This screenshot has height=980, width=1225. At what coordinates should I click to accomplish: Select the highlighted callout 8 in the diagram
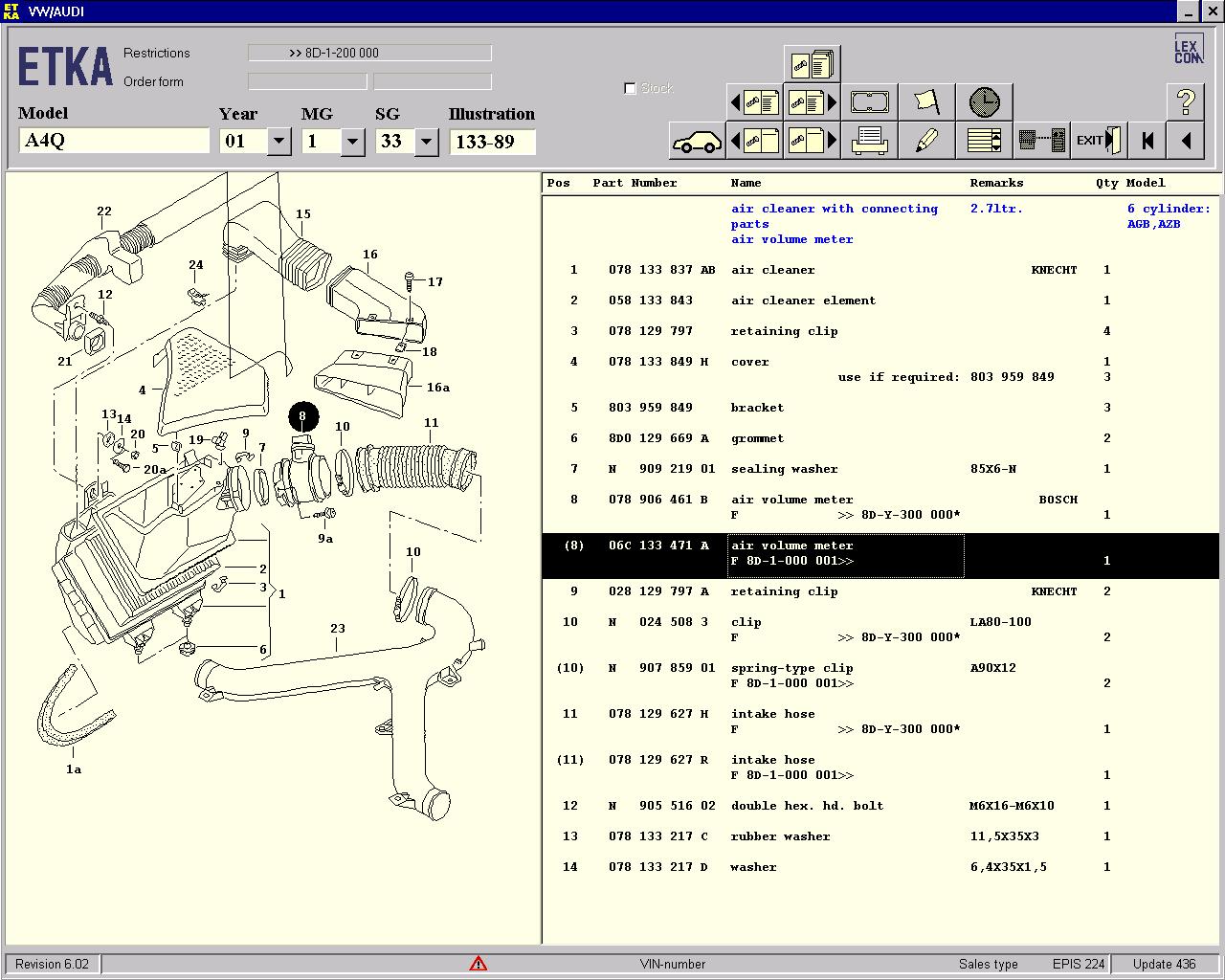coord(302,416)
